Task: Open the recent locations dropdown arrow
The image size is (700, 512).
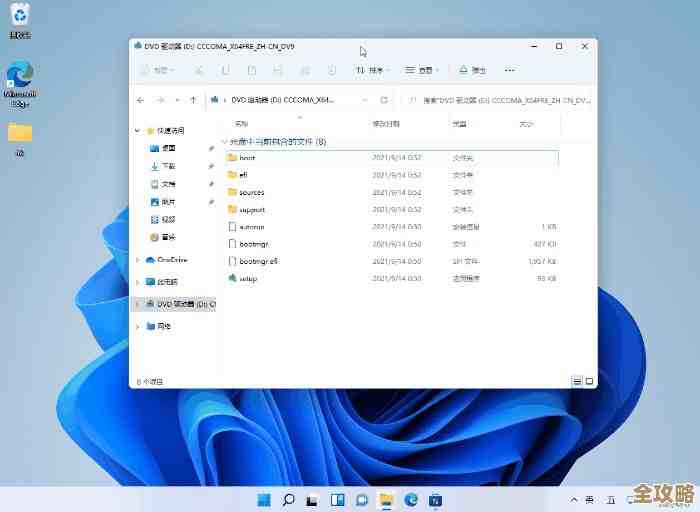Action: pyautogui.click(x=177, y=100)
